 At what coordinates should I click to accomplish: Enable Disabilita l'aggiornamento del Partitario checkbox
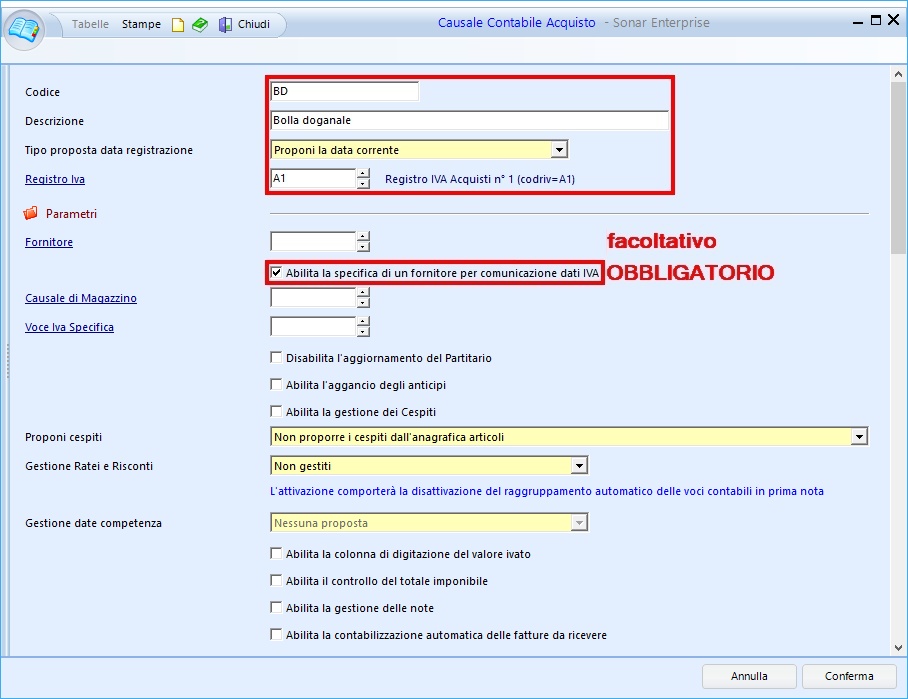click(x=277, y=358)
